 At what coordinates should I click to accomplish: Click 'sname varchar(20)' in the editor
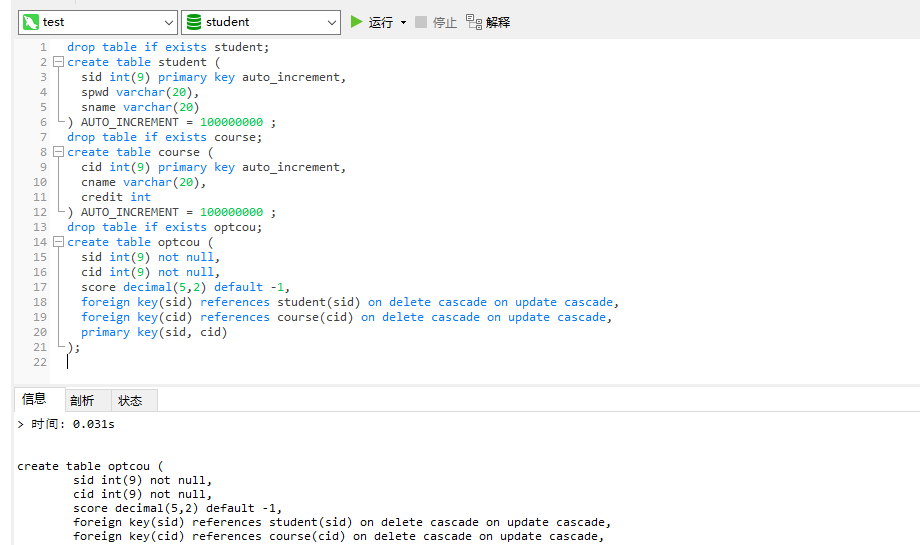pyautogui.click(x=140, y=107)
